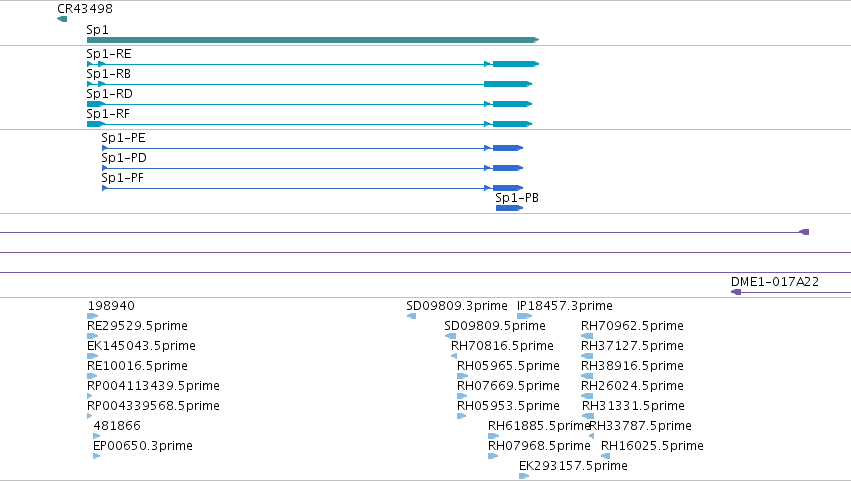This screenshot has width=851, height=481.
Task: Click the DME1-017A22 feature arrowhead
Action: pyautogui.click(x=736, y=292)
